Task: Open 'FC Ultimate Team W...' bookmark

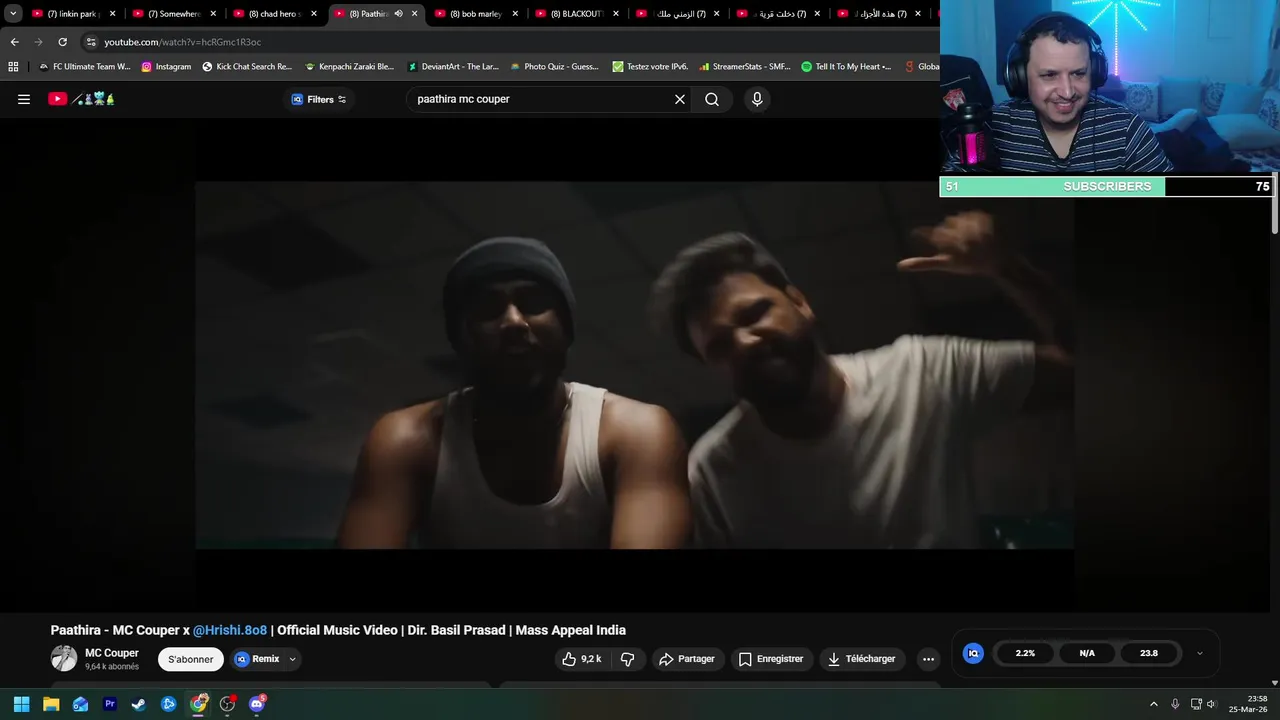Action: coord(84,67)
